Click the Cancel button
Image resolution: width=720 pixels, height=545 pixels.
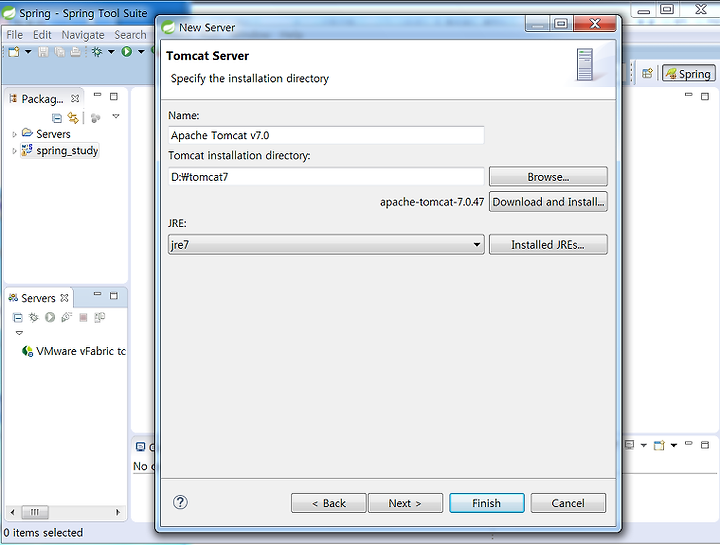[568, 503]
